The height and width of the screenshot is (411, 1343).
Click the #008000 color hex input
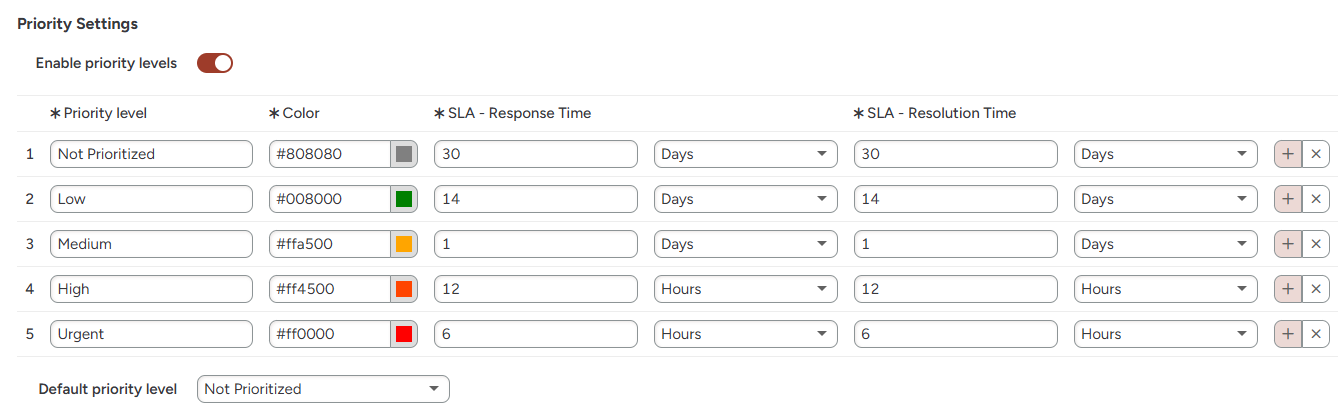(329, 199)
